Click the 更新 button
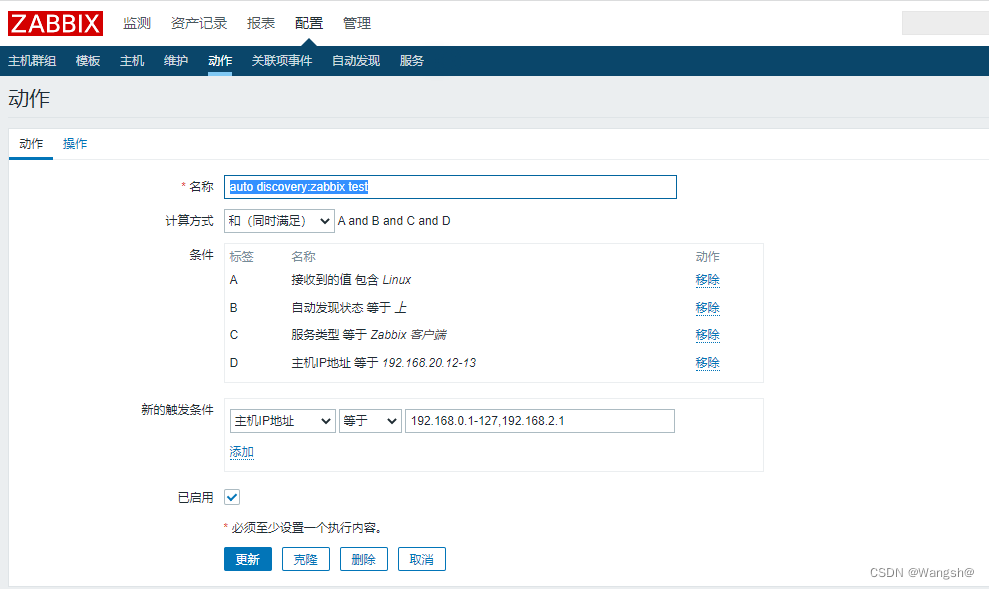The width and height of the screenshot is (989, 589). click(x=247, y=559)
